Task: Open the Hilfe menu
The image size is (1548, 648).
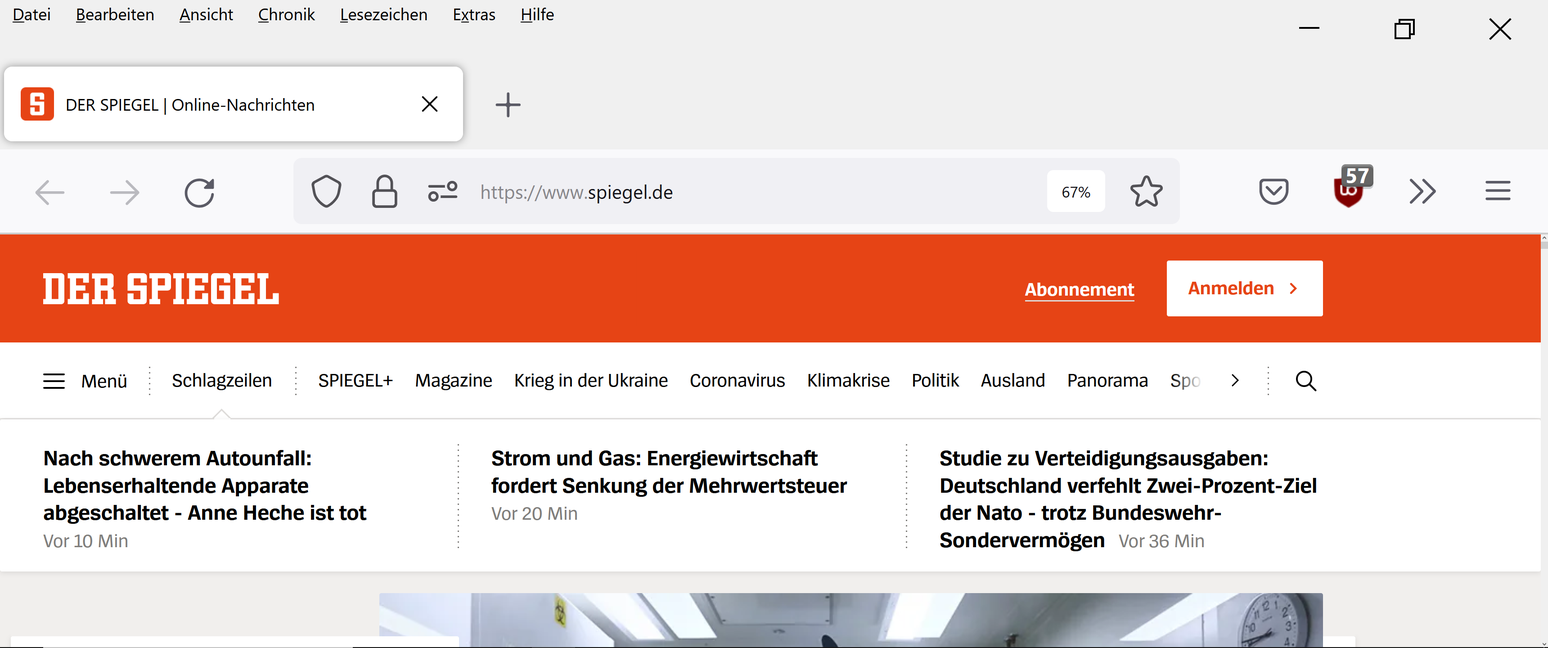Action: [x=537, y=15]
